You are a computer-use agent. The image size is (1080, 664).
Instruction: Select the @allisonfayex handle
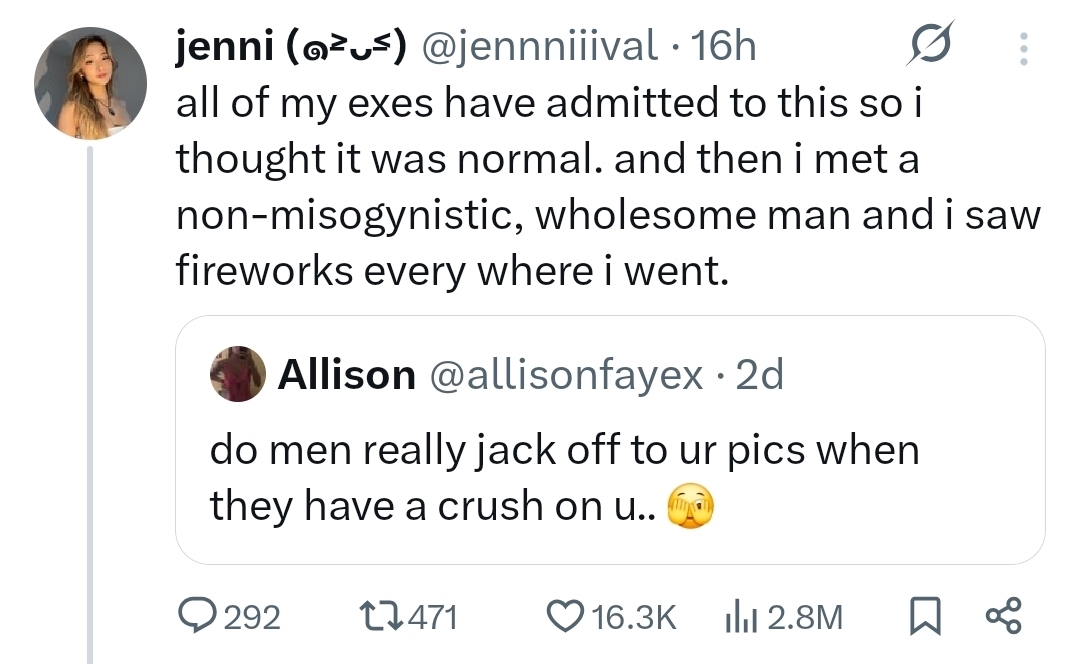(566, 374)
